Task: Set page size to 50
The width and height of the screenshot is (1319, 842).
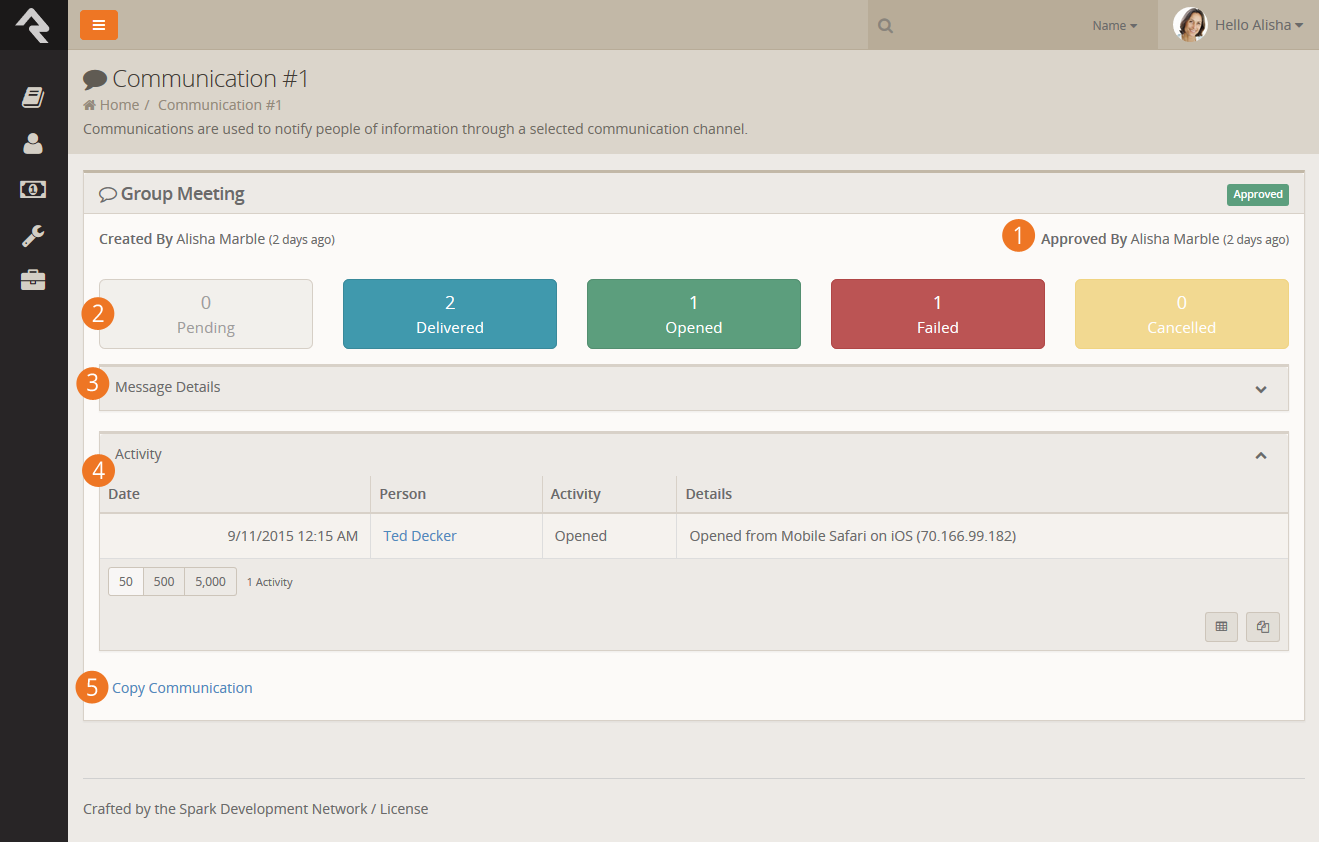Action: point(126,582)
